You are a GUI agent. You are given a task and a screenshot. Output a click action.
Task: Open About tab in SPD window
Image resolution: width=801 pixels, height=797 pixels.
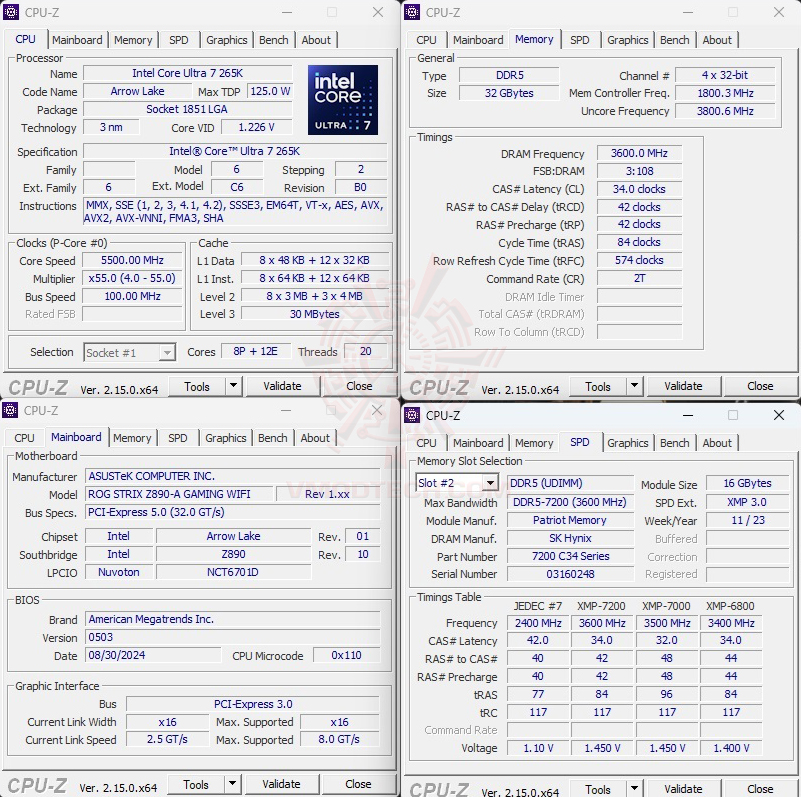(717, 443)
